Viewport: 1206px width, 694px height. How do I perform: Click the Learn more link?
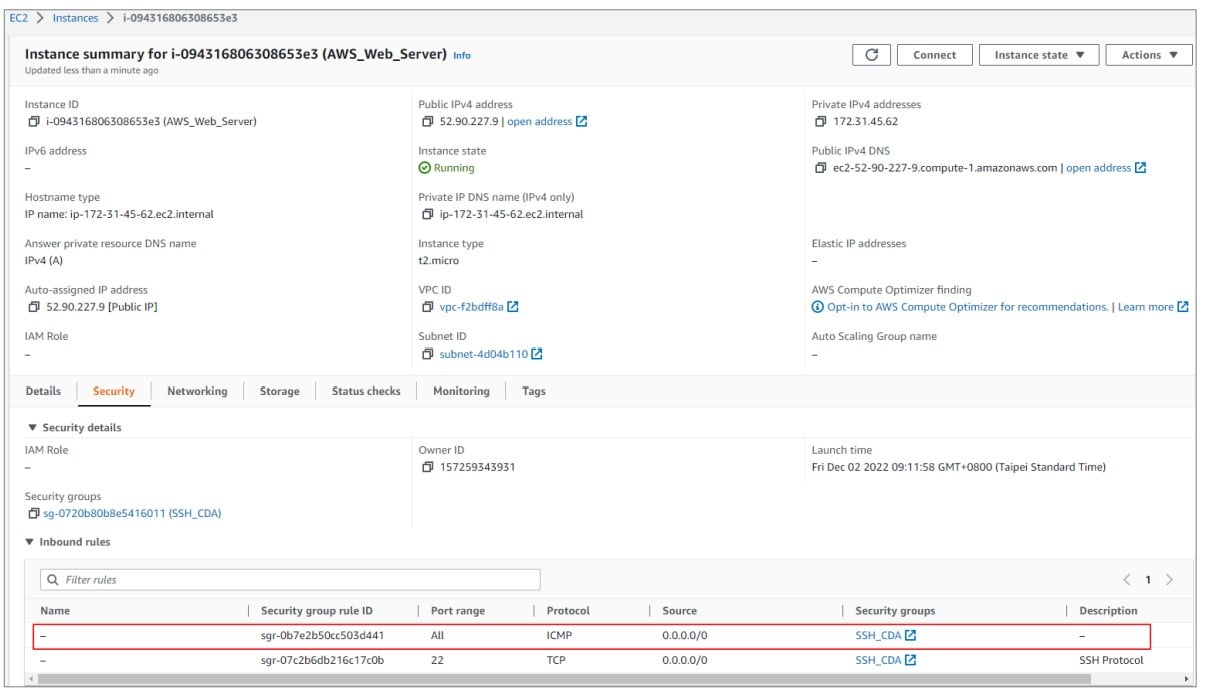point(1146,307)
